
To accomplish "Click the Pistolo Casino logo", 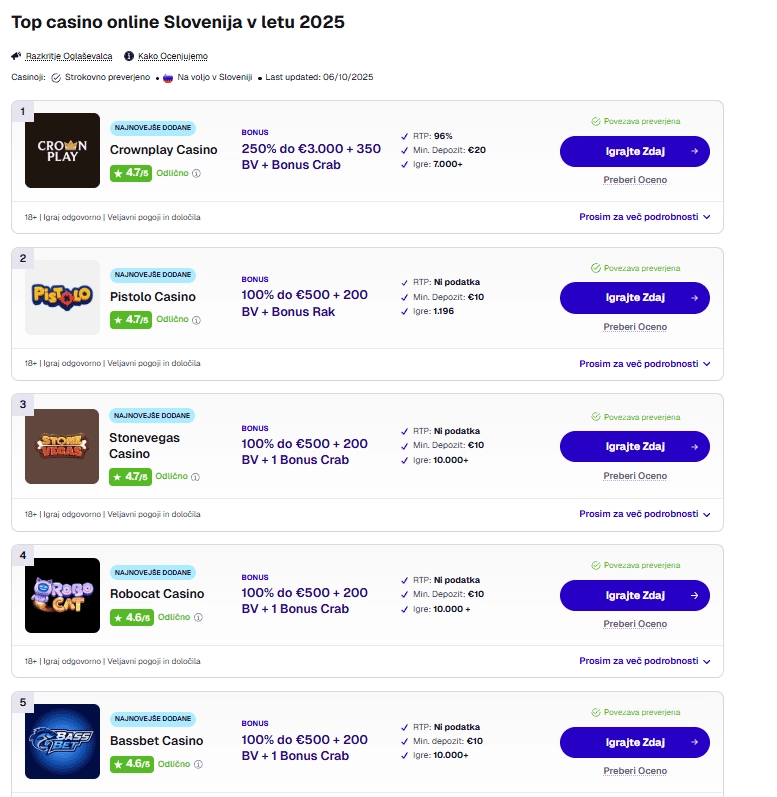I will [62, 297].
